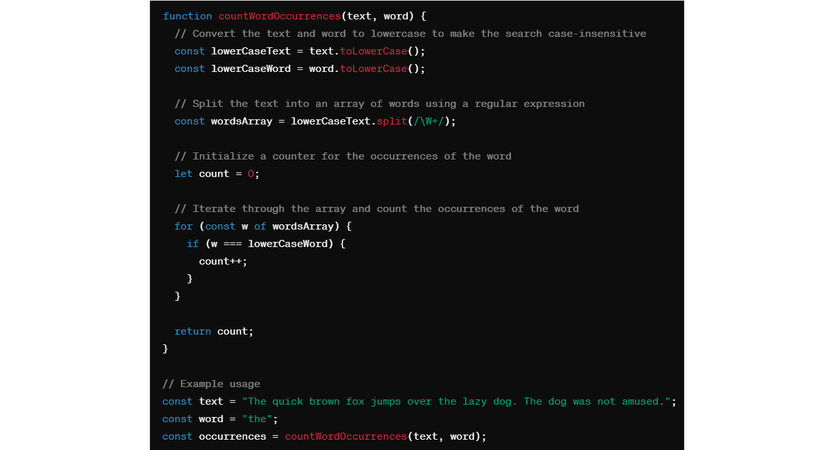Viewport: 825px width, 450px height.
Task: Click the if keyword in the loop
Action: [x=192, y=244]
